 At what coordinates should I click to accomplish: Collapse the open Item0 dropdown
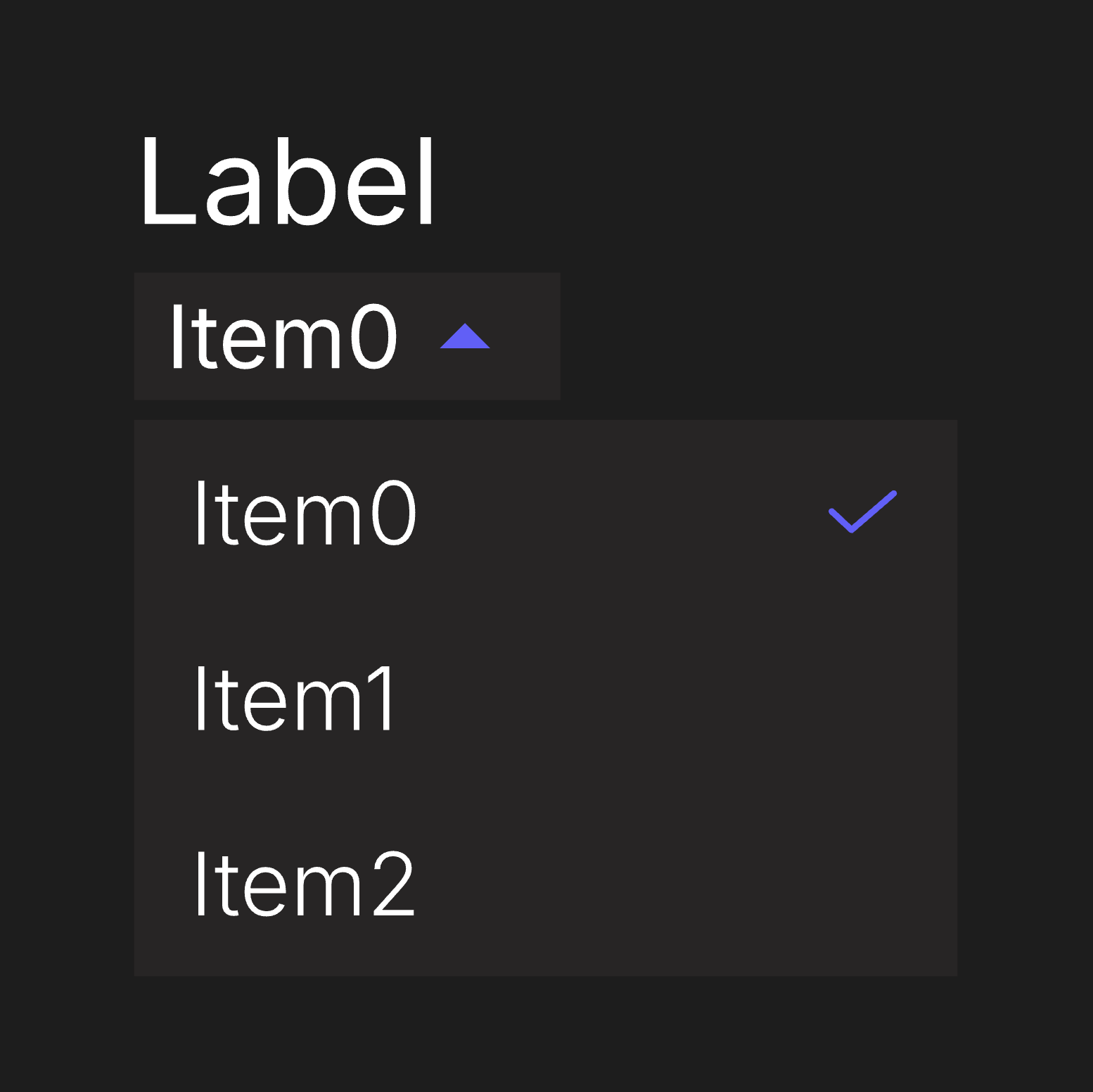347,336
